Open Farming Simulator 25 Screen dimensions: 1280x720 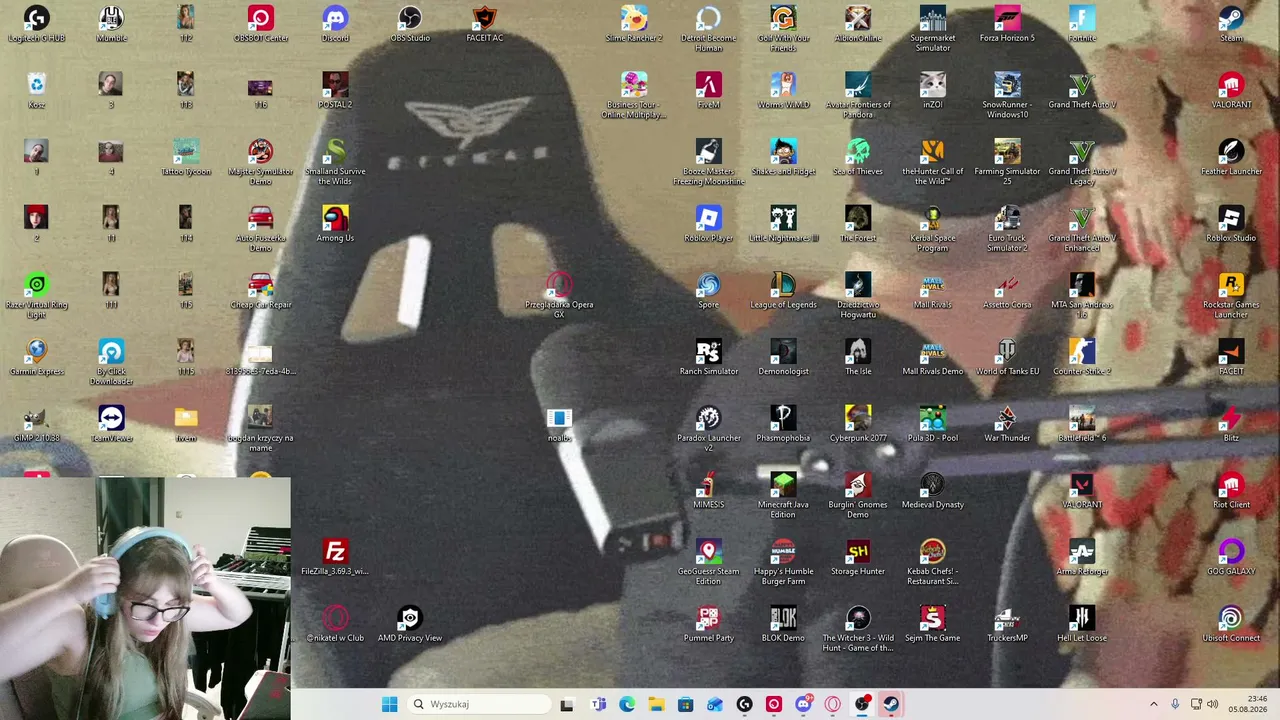1007,162
